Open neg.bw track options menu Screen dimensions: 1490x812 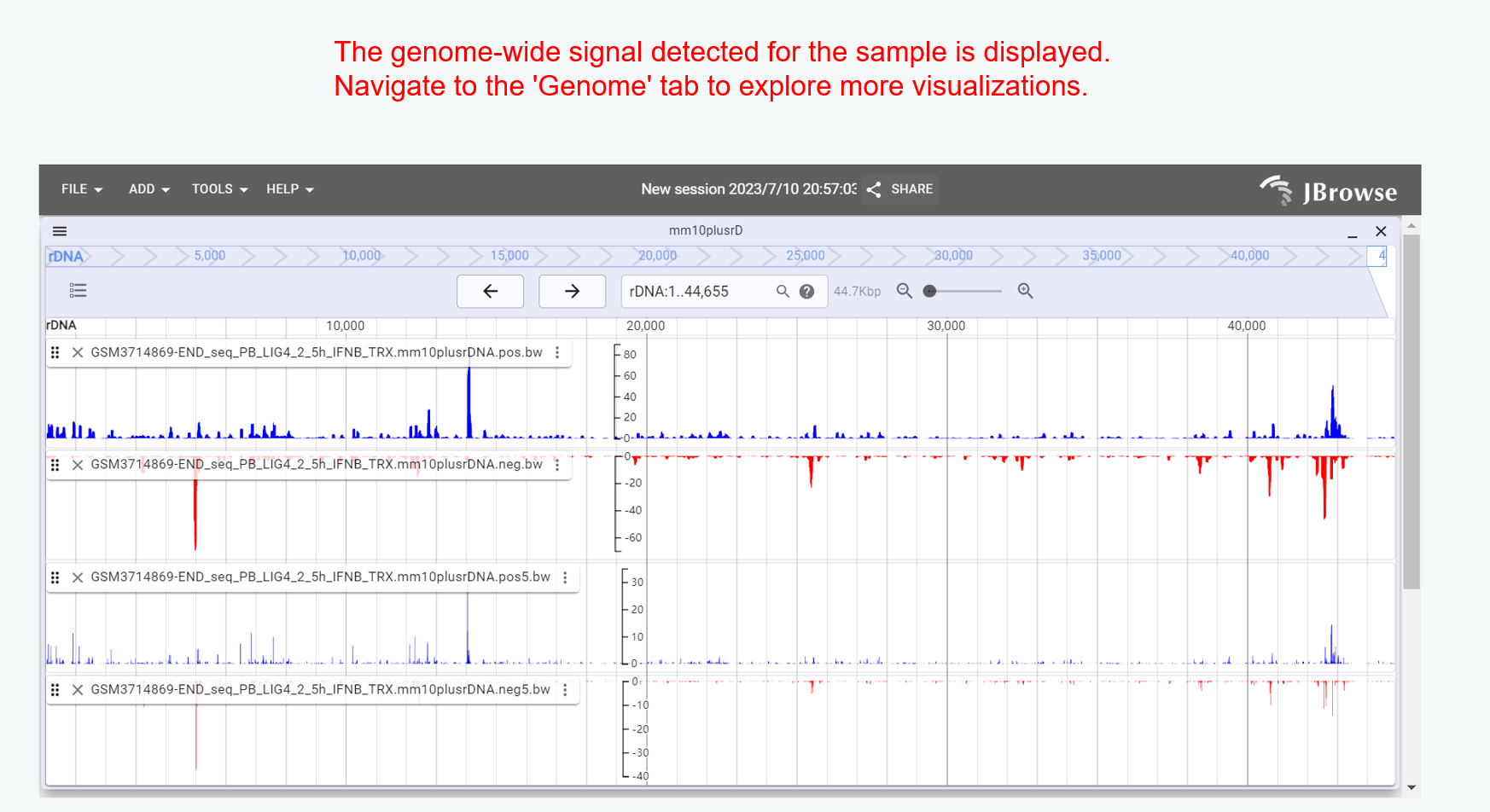[557, 465]
